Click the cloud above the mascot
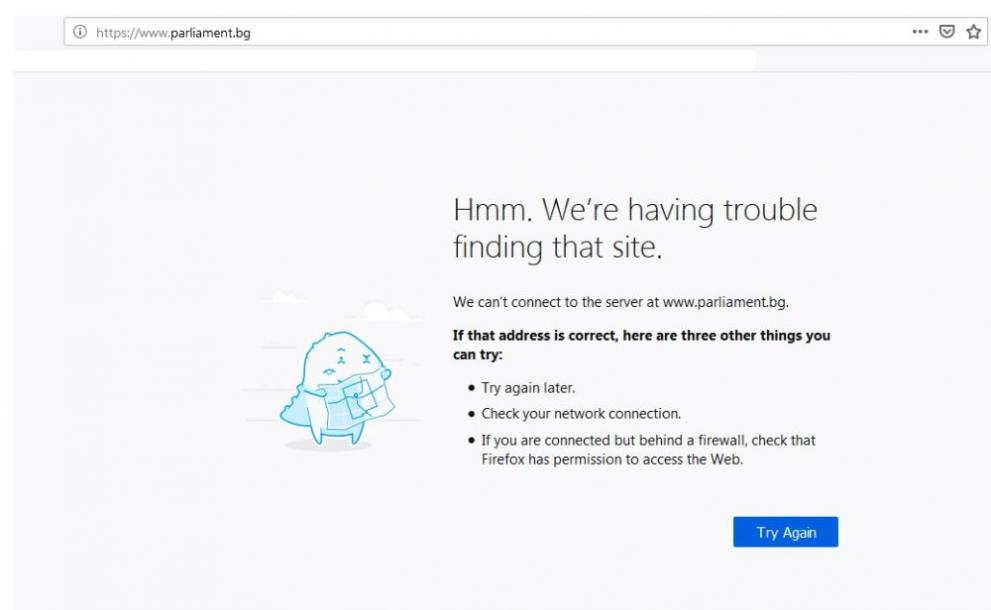Screen dimensions: 991x610 click(385, 314)
